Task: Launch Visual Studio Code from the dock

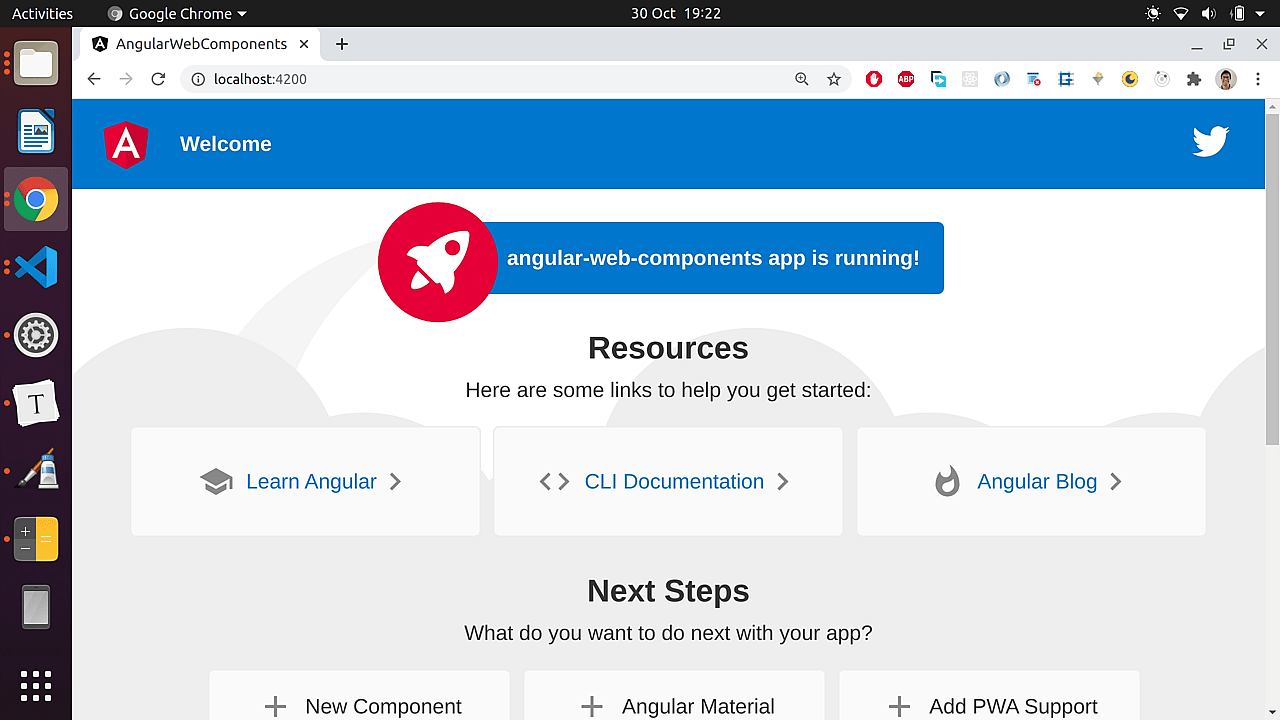Action: [x=36, y=267]
